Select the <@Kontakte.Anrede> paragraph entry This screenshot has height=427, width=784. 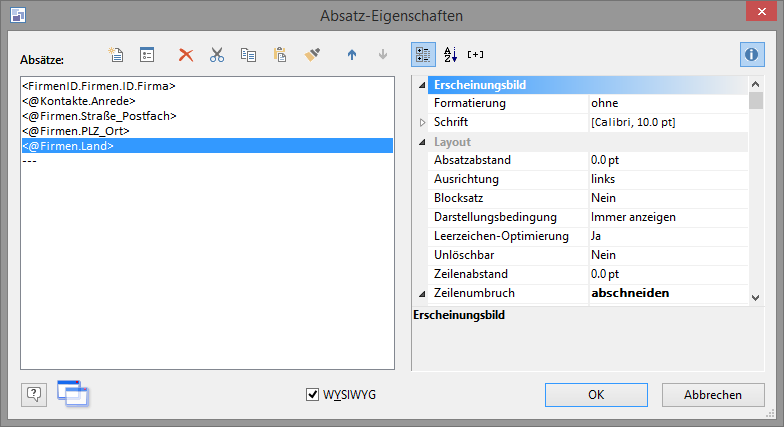click(x=78, y=101)
